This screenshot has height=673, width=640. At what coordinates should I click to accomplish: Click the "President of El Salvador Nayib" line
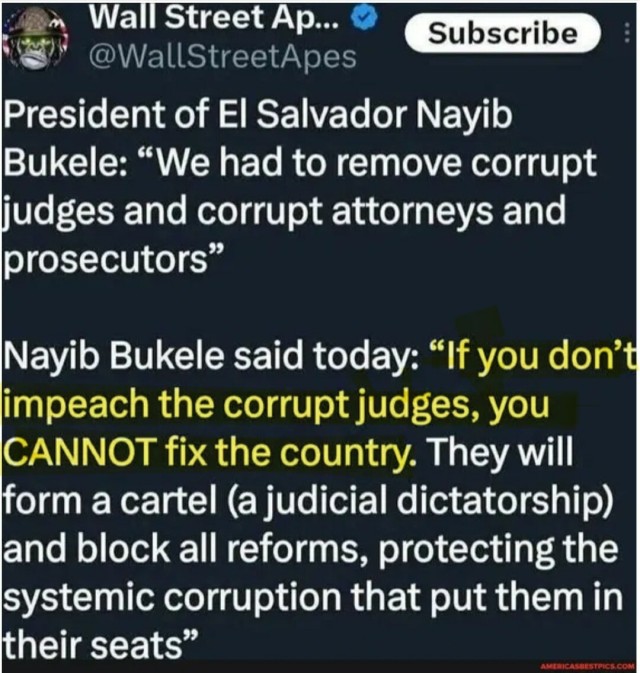(258, 114)
